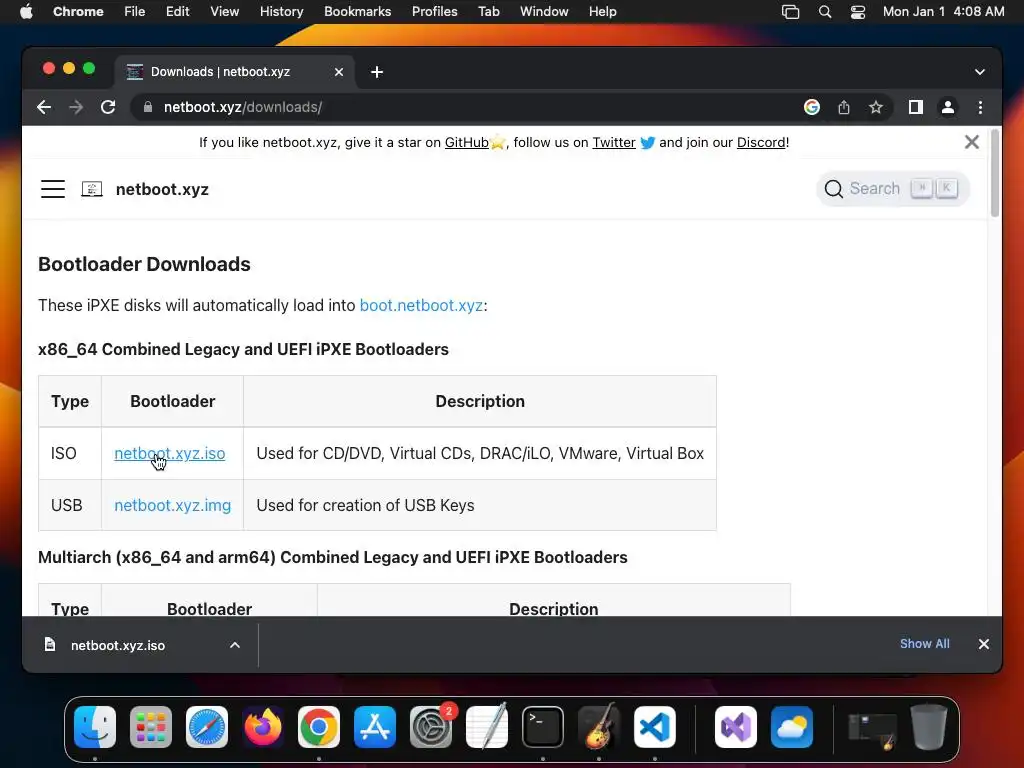
Task: Open Terminal from the Dock
Action: tap(543, 727)
